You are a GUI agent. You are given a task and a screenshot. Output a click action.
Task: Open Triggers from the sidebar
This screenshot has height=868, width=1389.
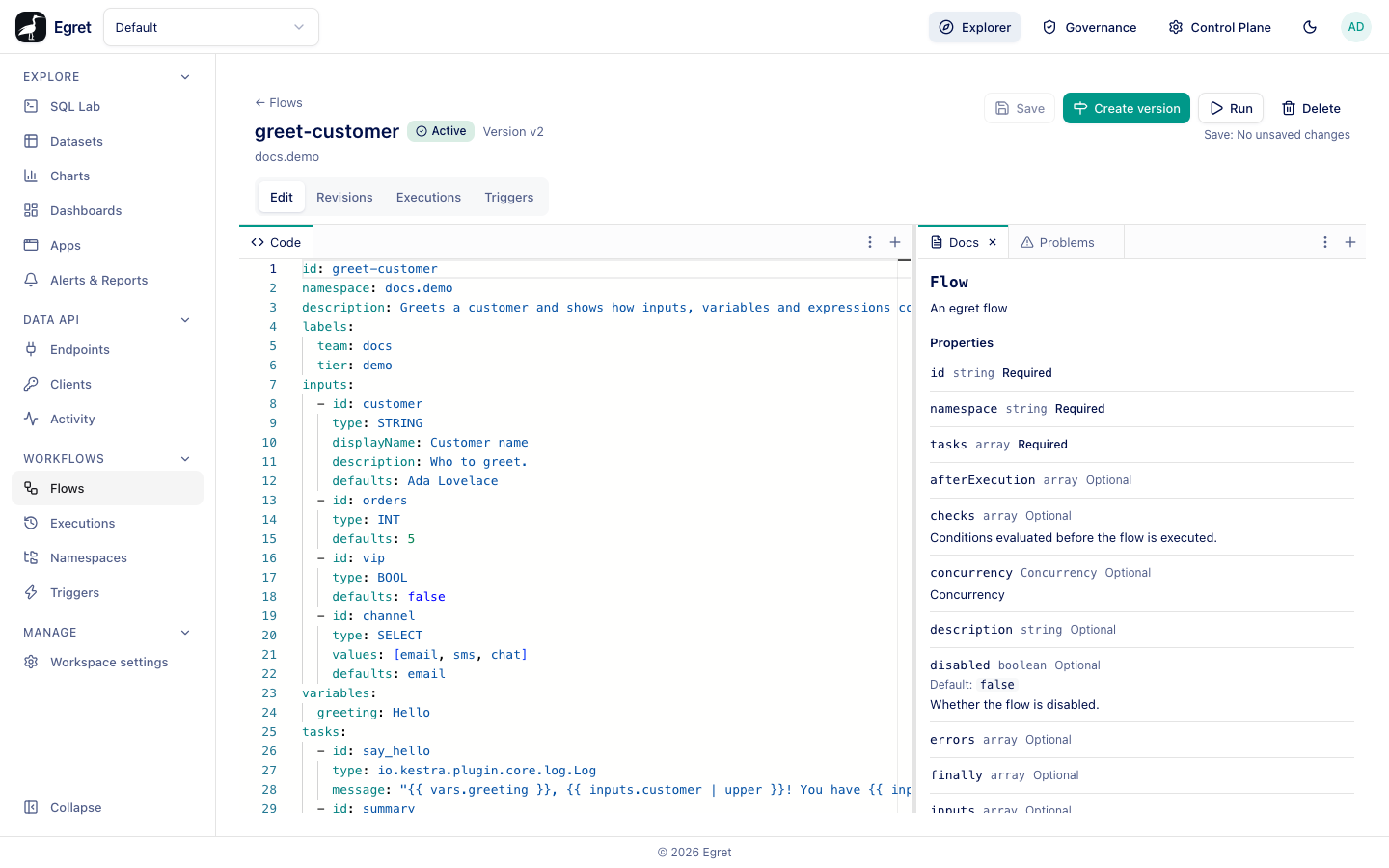[x=107, y=592]
